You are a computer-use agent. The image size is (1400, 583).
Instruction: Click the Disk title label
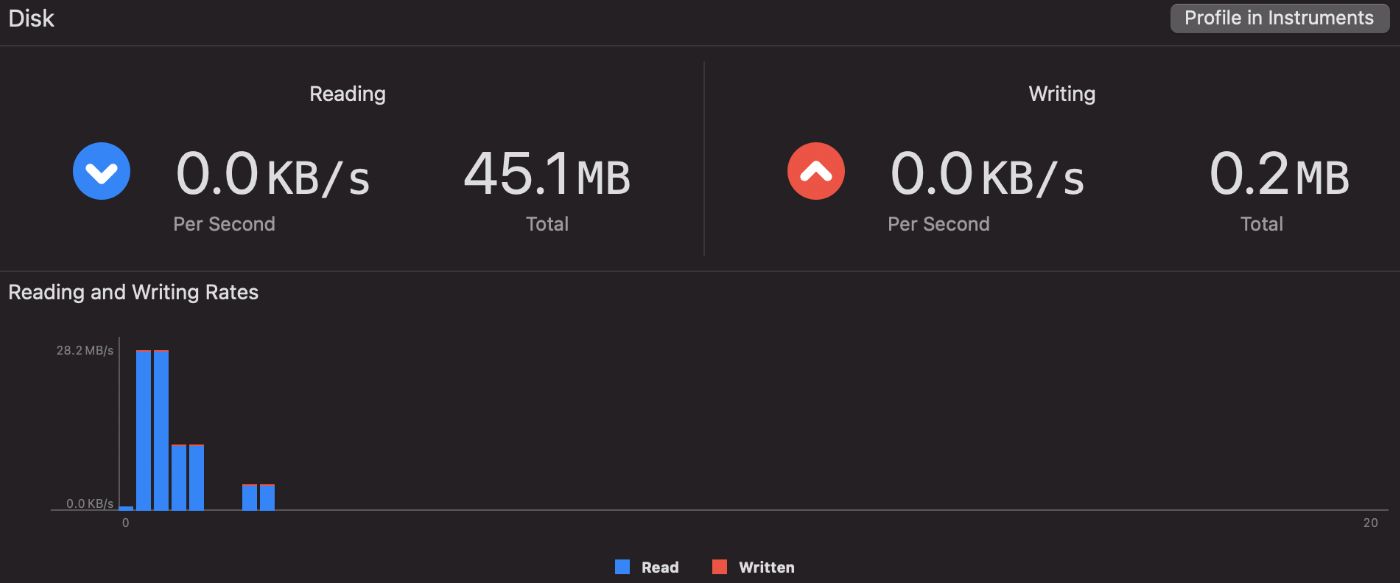(x=31, y=18)
